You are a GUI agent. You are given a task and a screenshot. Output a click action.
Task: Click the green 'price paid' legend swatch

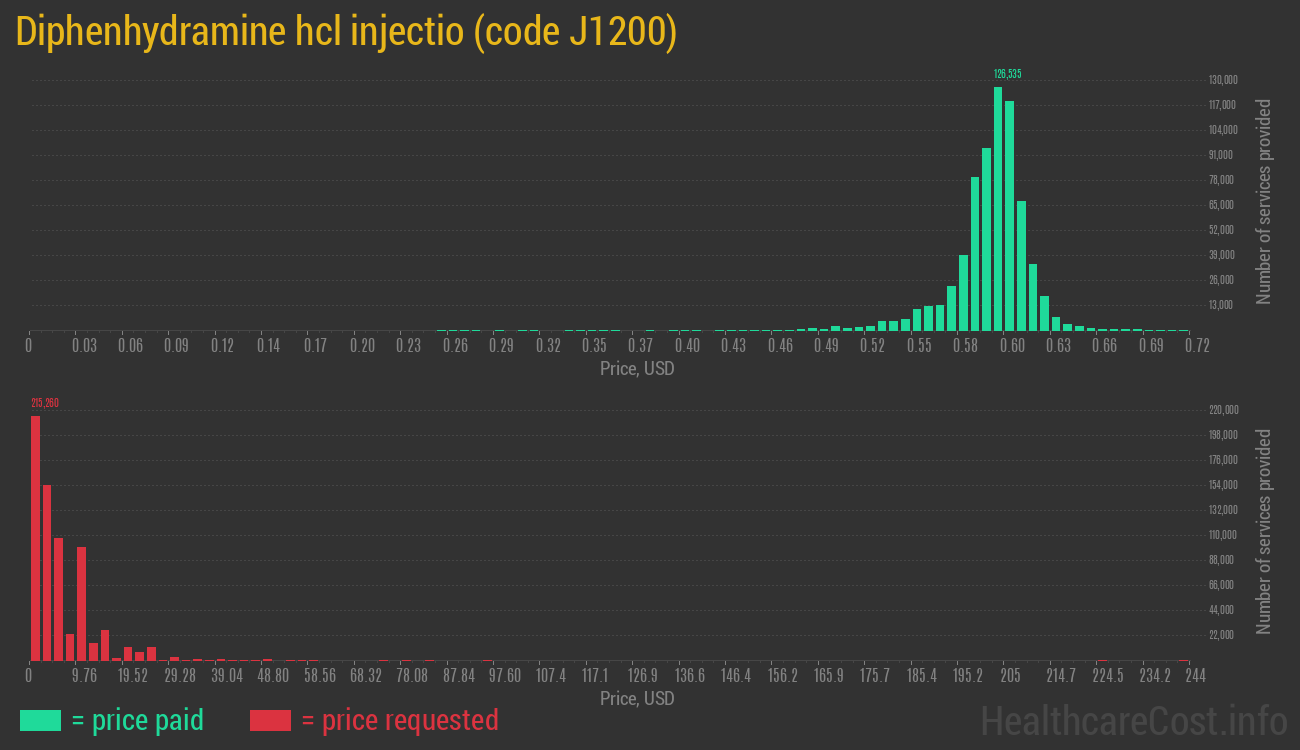[x=40, y=720]
